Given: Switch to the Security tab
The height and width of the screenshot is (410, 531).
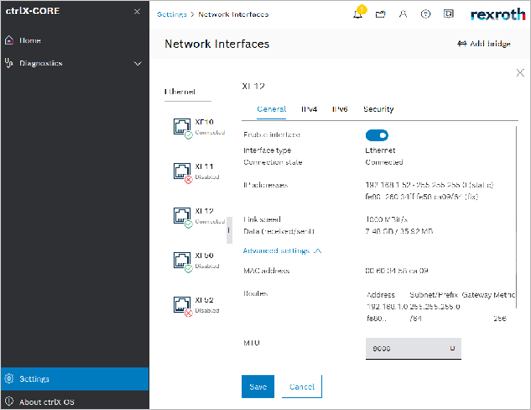Looking at the screenshot, I should (x=379, y=109).
